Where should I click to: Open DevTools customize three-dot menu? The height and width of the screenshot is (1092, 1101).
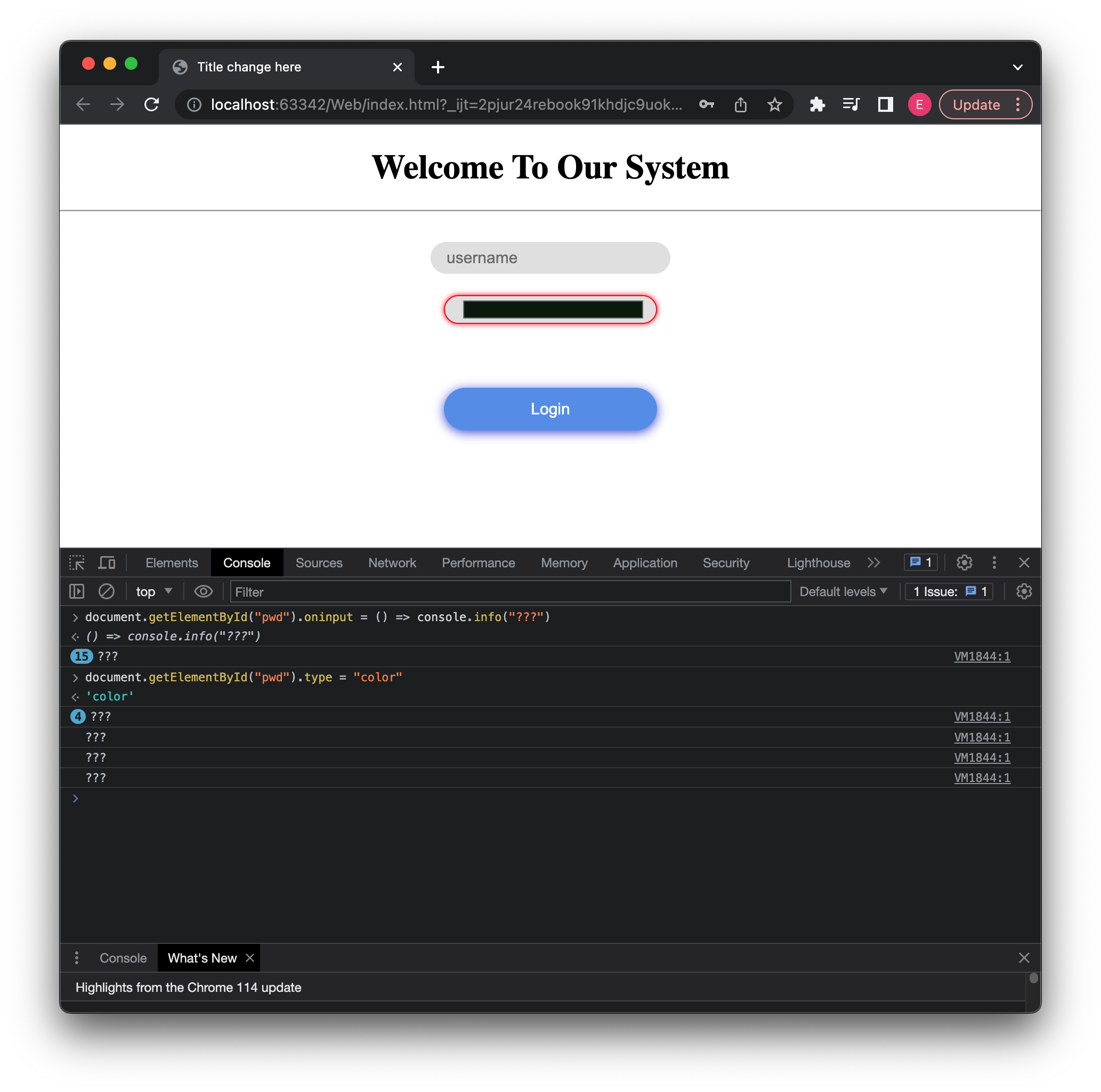click(x=994, y=563)
